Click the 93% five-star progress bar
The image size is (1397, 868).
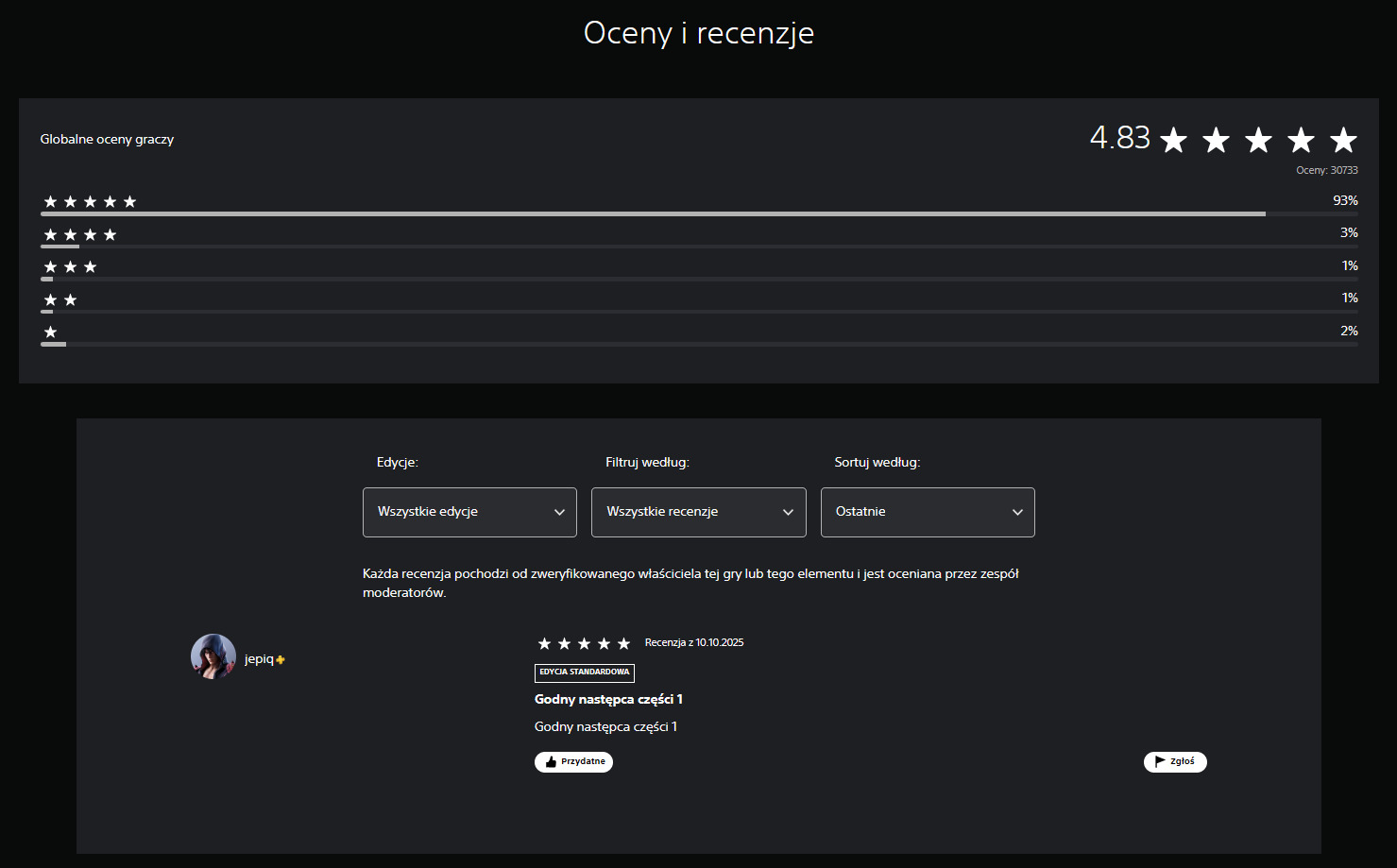point(652,214)
